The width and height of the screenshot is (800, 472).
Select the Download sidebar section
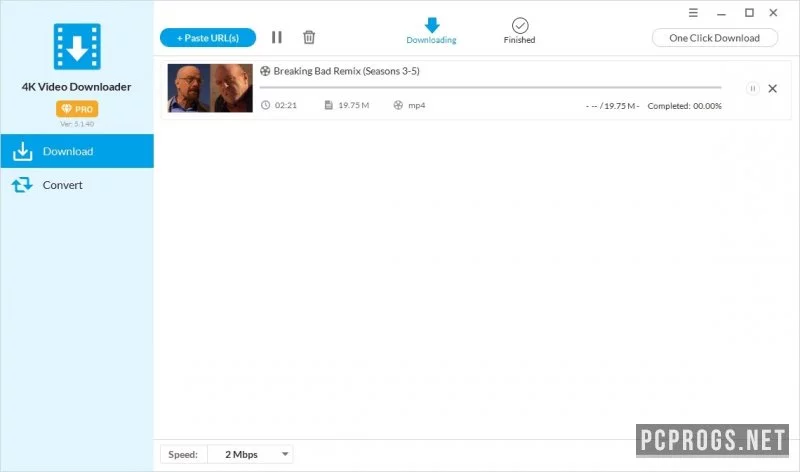[77, 151]
